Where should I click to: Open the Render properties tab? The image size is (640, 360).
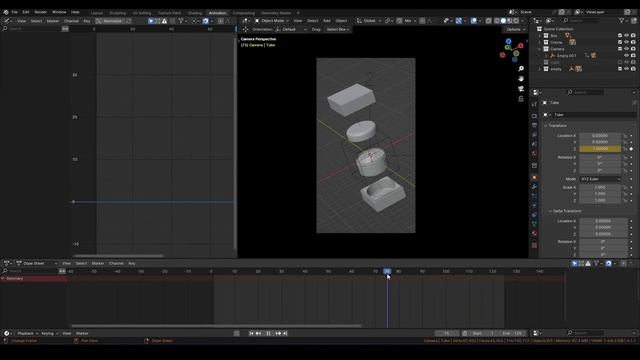[x=534, y=116]
